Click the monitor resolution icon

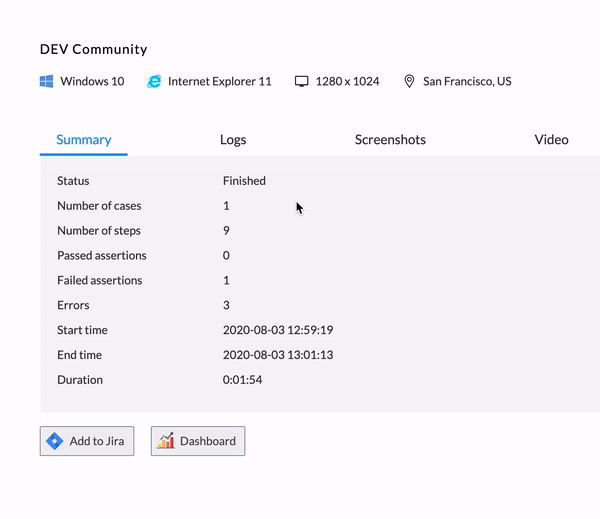(302, 81)
